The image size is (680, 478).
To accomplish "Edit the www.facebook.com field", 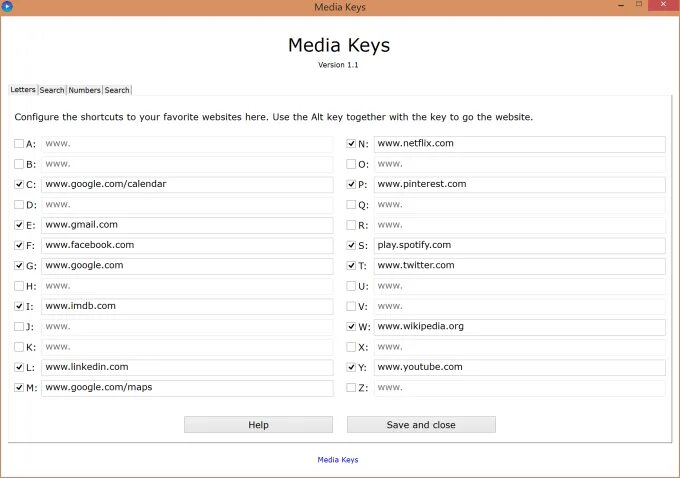I will point(187,246).
